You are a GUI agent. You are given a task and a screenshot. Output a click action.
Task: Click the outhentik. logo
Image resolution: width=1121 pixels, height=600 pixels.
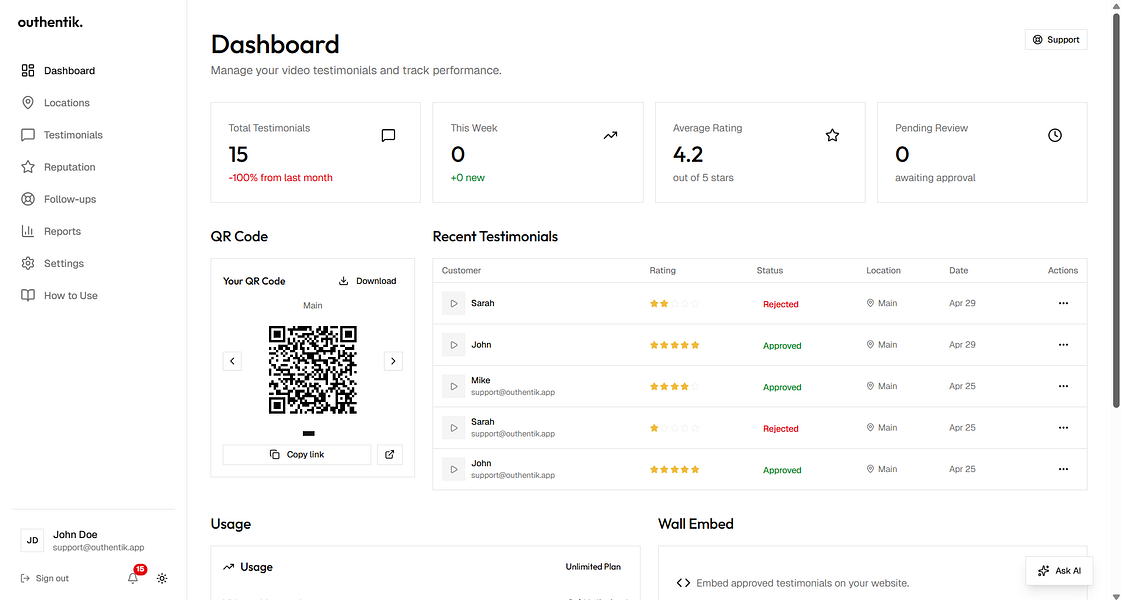tap(50, 22)
